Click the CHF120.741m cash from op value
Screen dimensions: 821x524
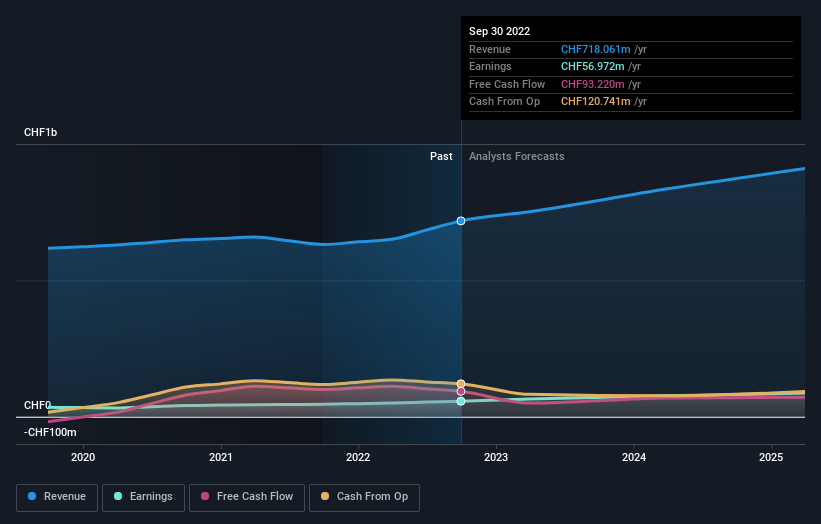pos(596,102)
